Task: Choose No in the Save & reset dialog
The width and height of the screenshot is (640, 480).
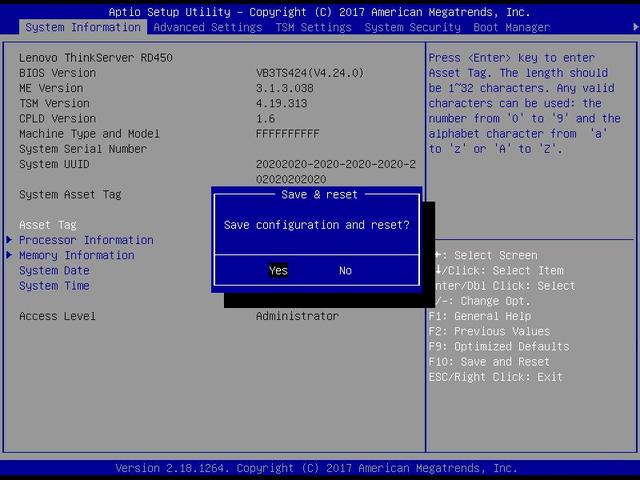Action: click(345, 270)
